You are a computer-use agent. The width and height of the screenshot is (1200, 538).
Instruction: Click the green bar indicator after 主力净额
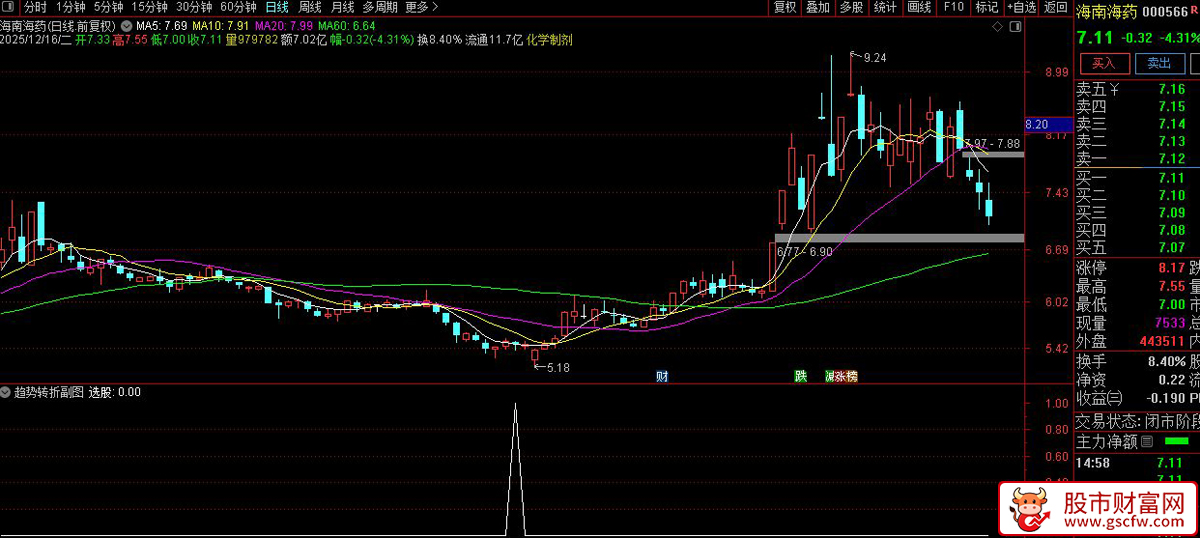tap(1178, 441)
